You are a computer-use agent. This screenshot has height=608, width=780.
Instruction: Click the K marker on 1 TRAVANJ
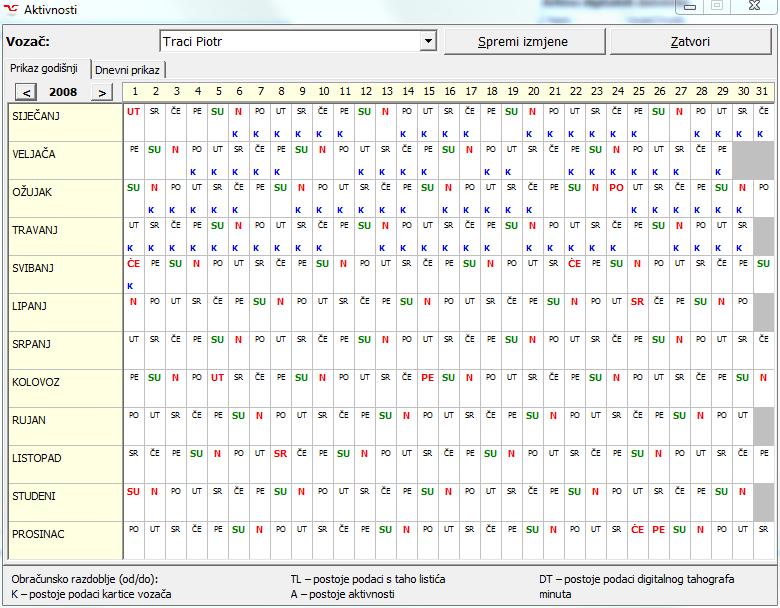[x=130, y=248]
